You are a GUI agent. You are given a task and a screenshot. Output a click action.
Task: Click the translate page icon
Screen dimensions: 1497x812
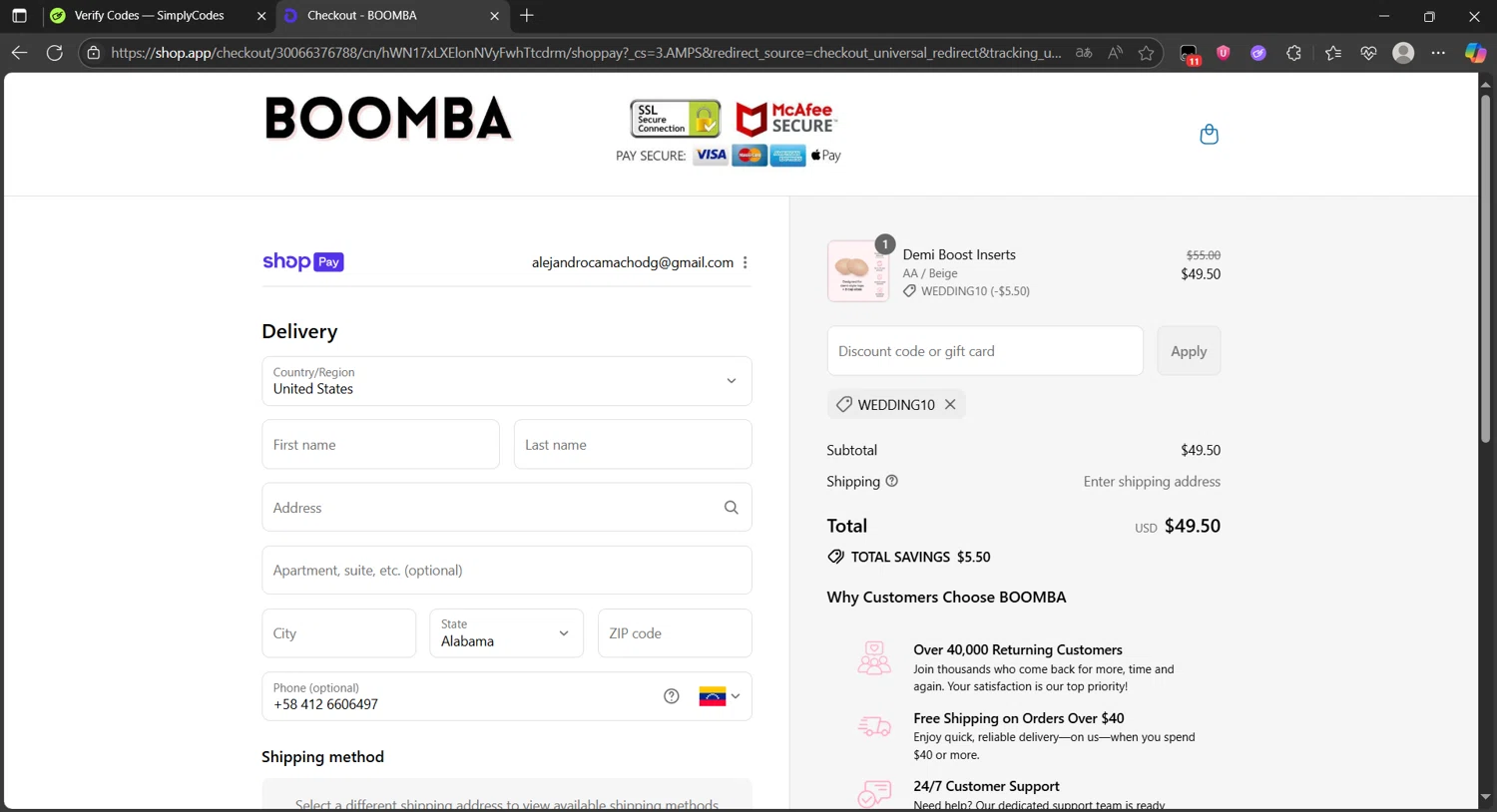point(1084,53)
